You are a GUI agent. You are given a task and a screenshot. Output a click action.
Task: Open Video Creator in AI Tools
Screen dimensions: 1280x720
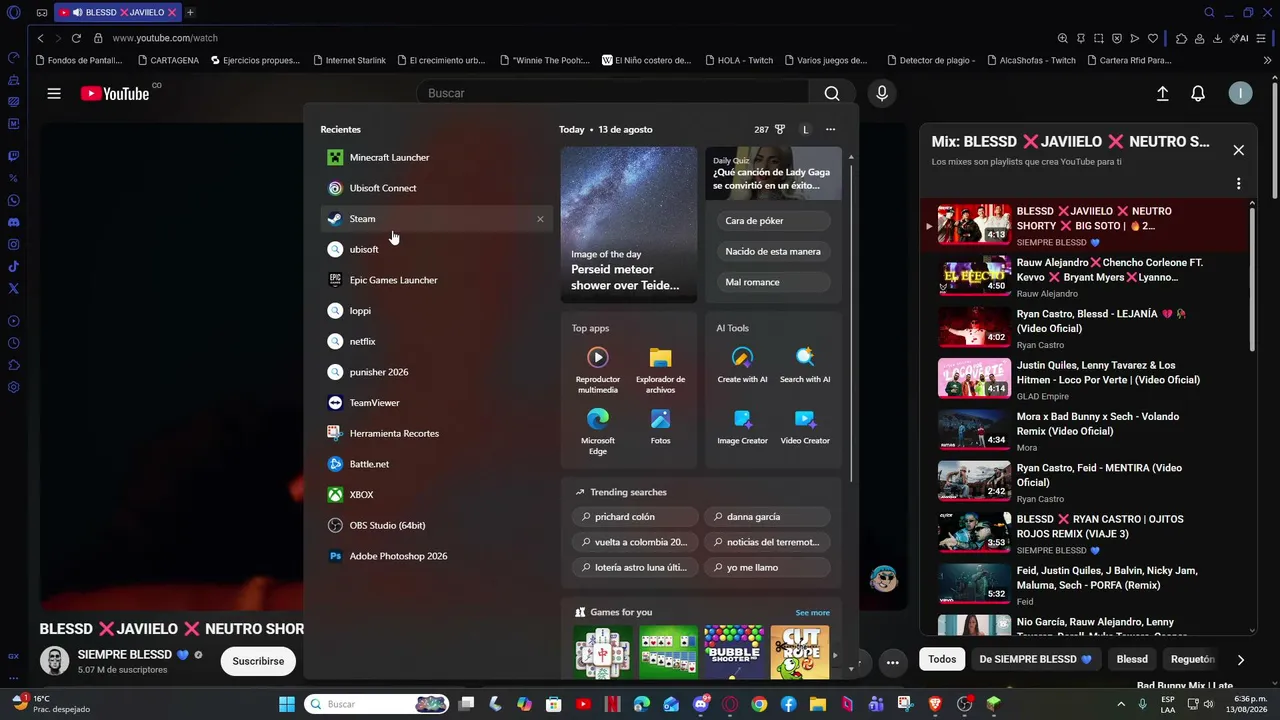pos(805,426)
